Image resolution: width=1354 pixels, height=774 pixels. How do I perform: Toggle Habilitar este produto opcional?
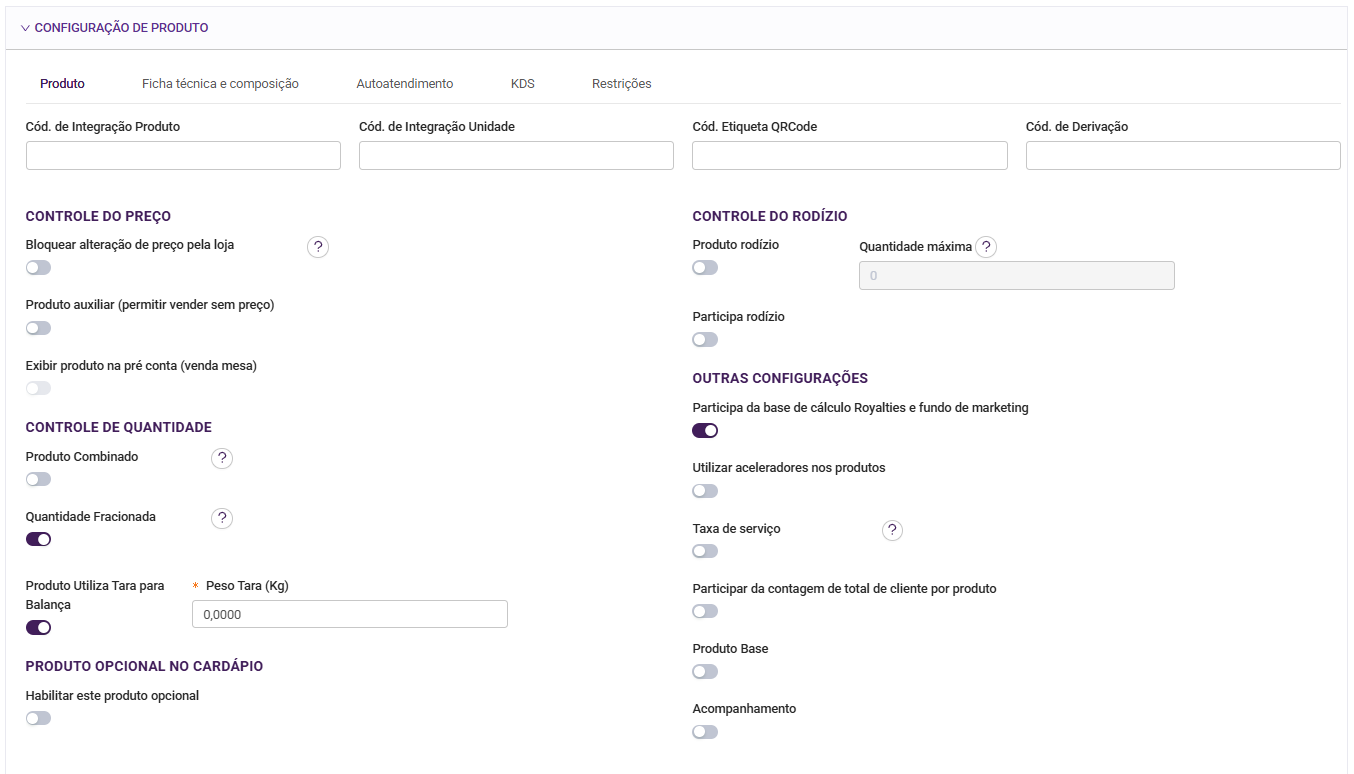[x=38, y=718]
